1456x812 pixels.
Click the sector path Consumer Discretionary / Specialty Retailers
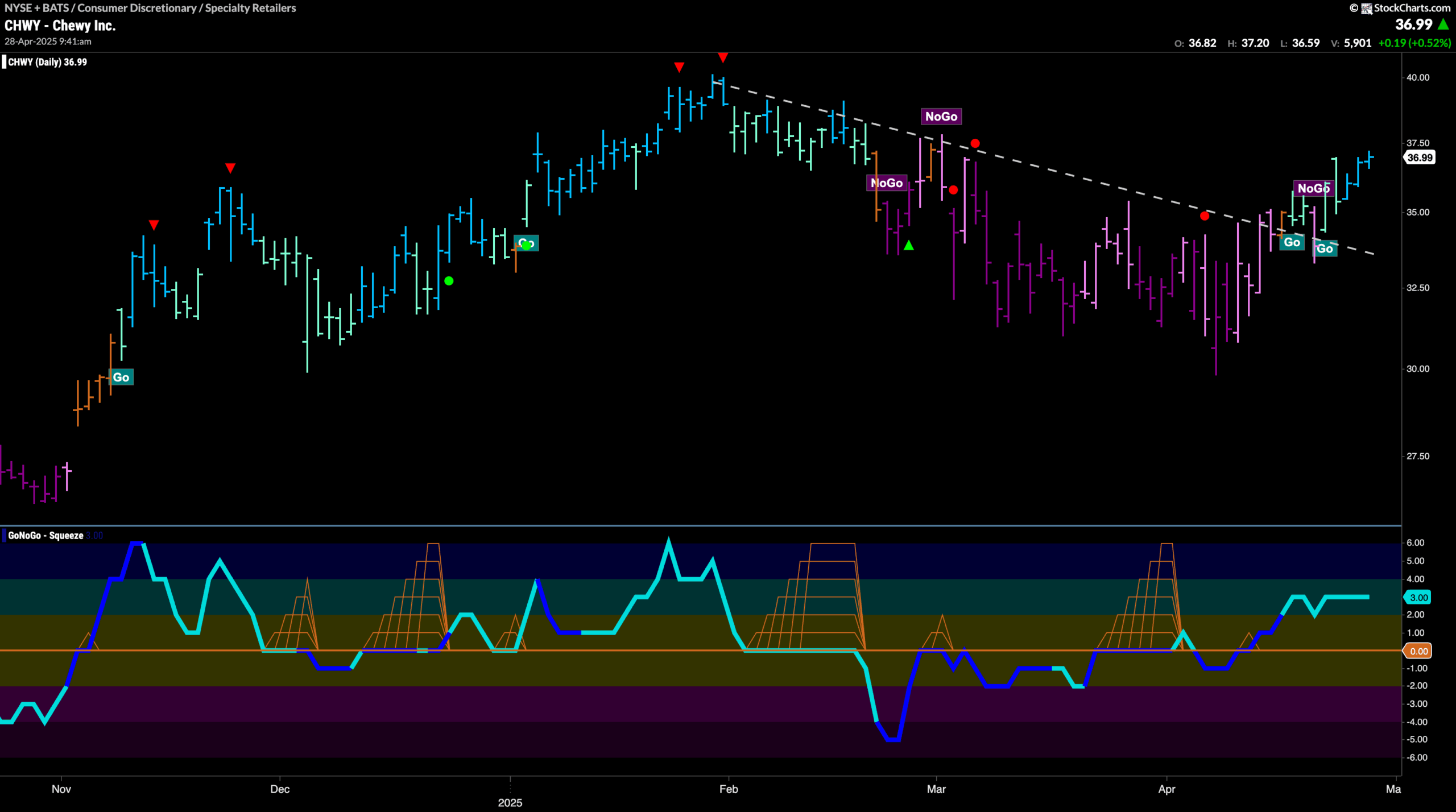(x=187, y=8)
